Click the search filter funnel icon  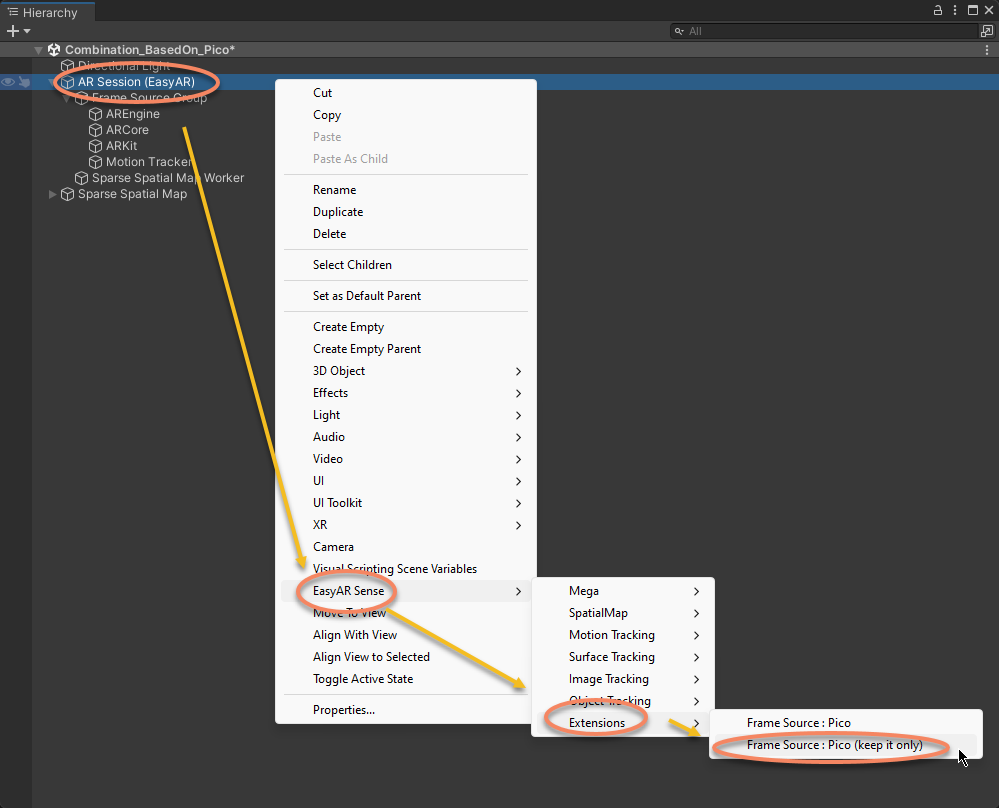(x=680, y=30)
